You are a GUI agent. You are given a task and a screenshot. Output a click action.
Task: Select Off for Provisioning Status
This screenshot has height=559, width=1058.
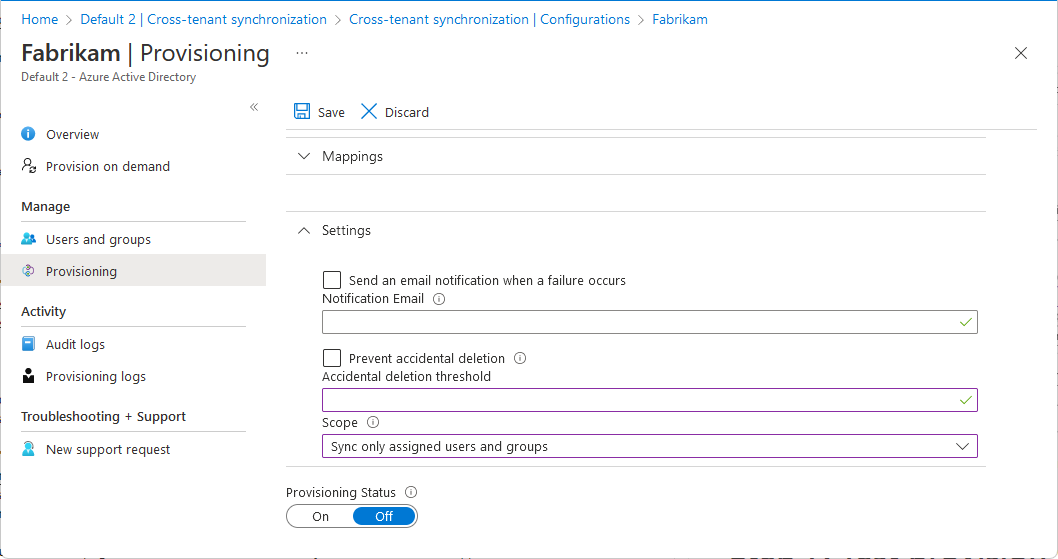tap(384, 516)
